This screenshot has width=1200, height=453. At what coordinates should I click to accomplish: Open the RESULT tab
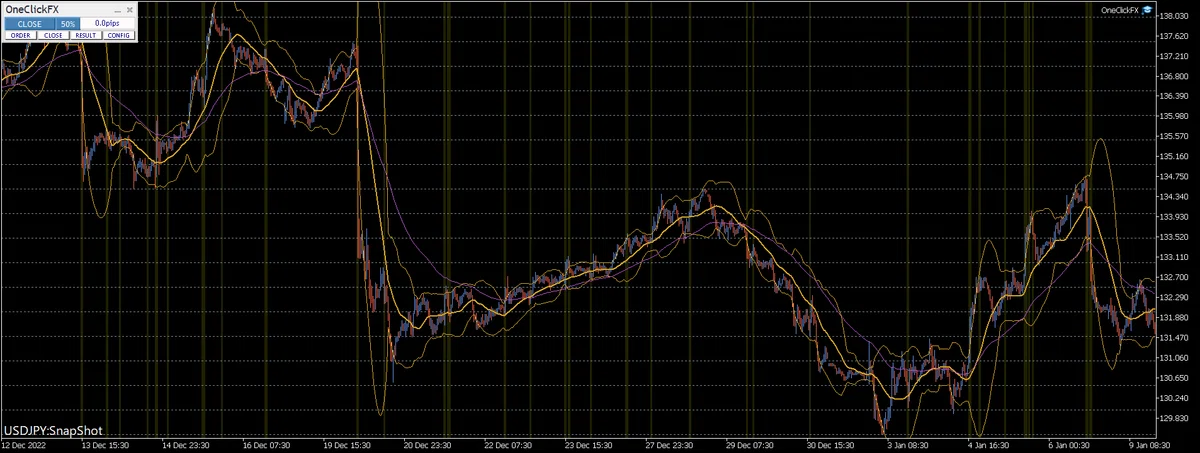tap(86, 35)
